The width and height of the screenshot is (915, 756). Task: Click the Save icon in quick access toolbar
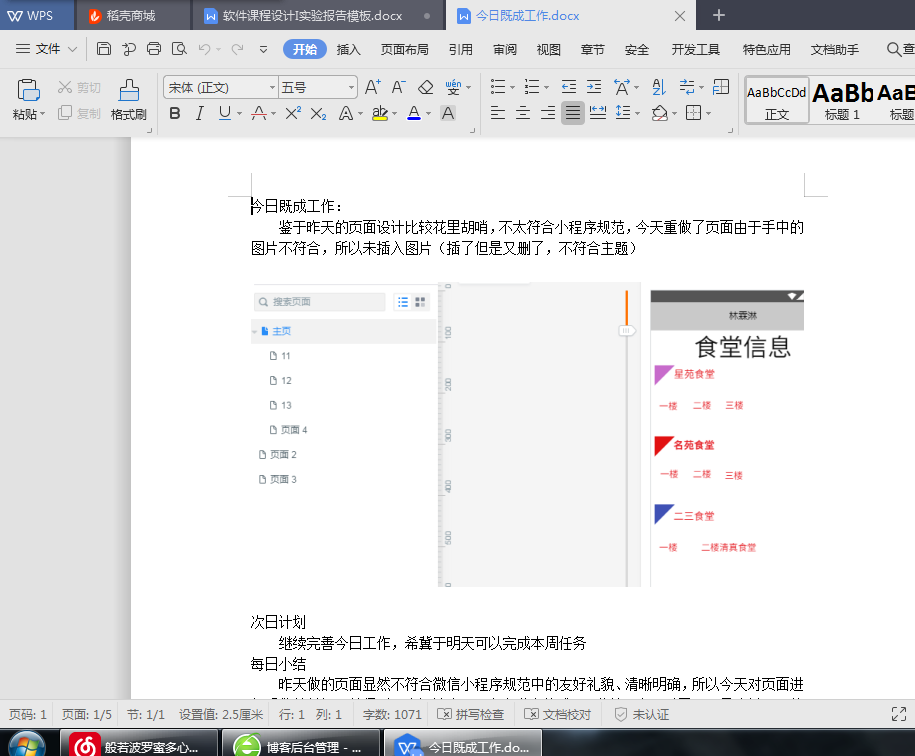tap(104, 49)
